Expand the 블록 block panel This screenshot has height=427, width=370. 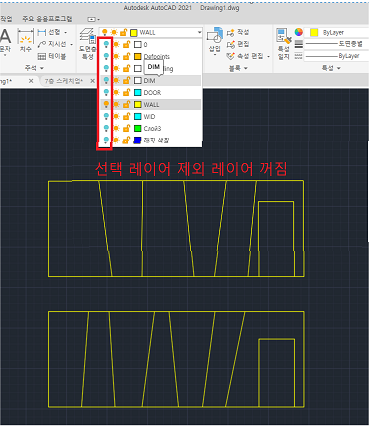tap(238, 68)
